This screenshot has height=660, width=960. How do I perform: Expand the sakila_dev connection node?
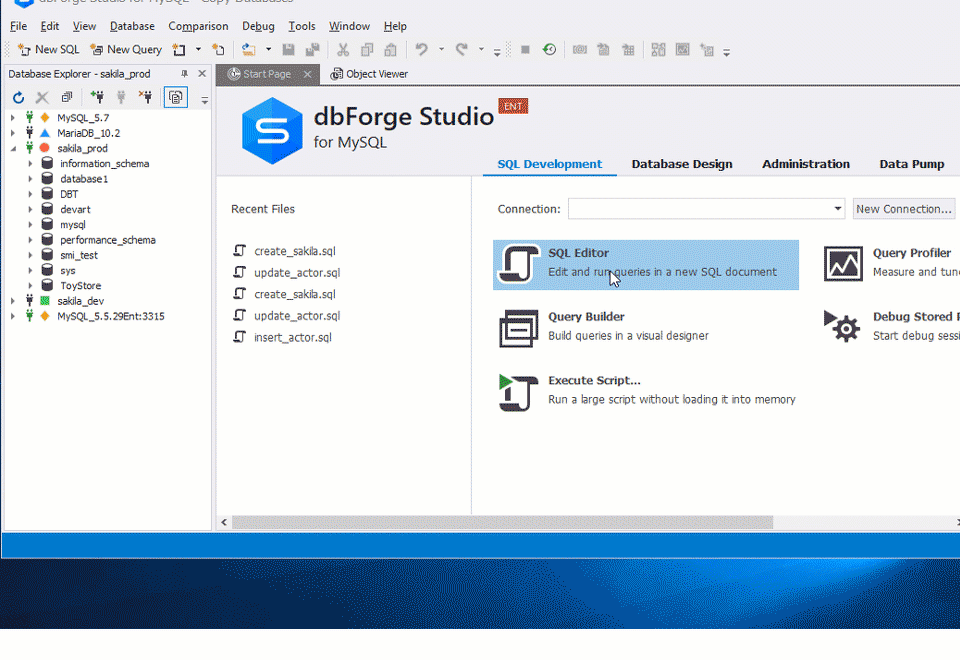pyautogui.click(x=13, y=301)
